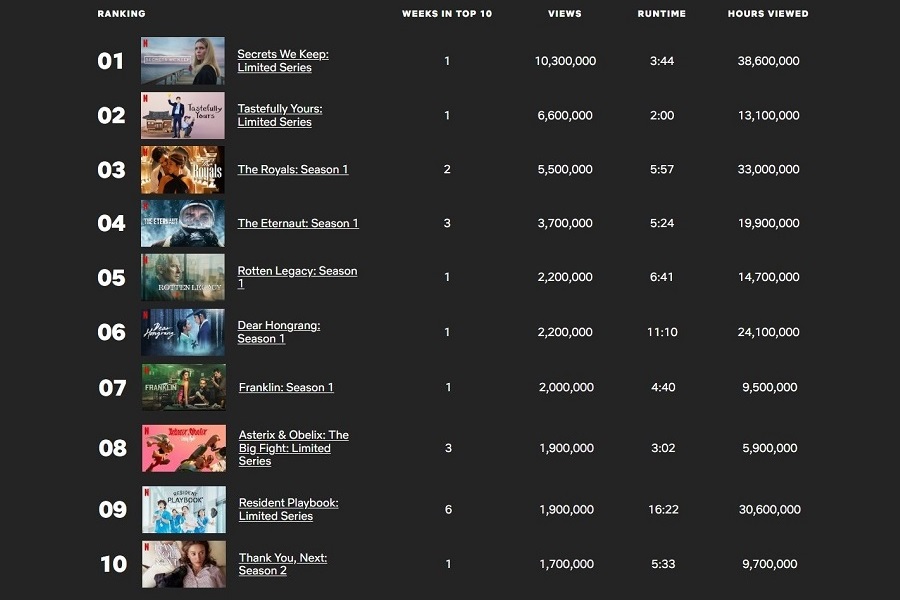This screenshot has width=900, height=600.
Task: Open the Franklin: Season 1 link
Action: 286,388
